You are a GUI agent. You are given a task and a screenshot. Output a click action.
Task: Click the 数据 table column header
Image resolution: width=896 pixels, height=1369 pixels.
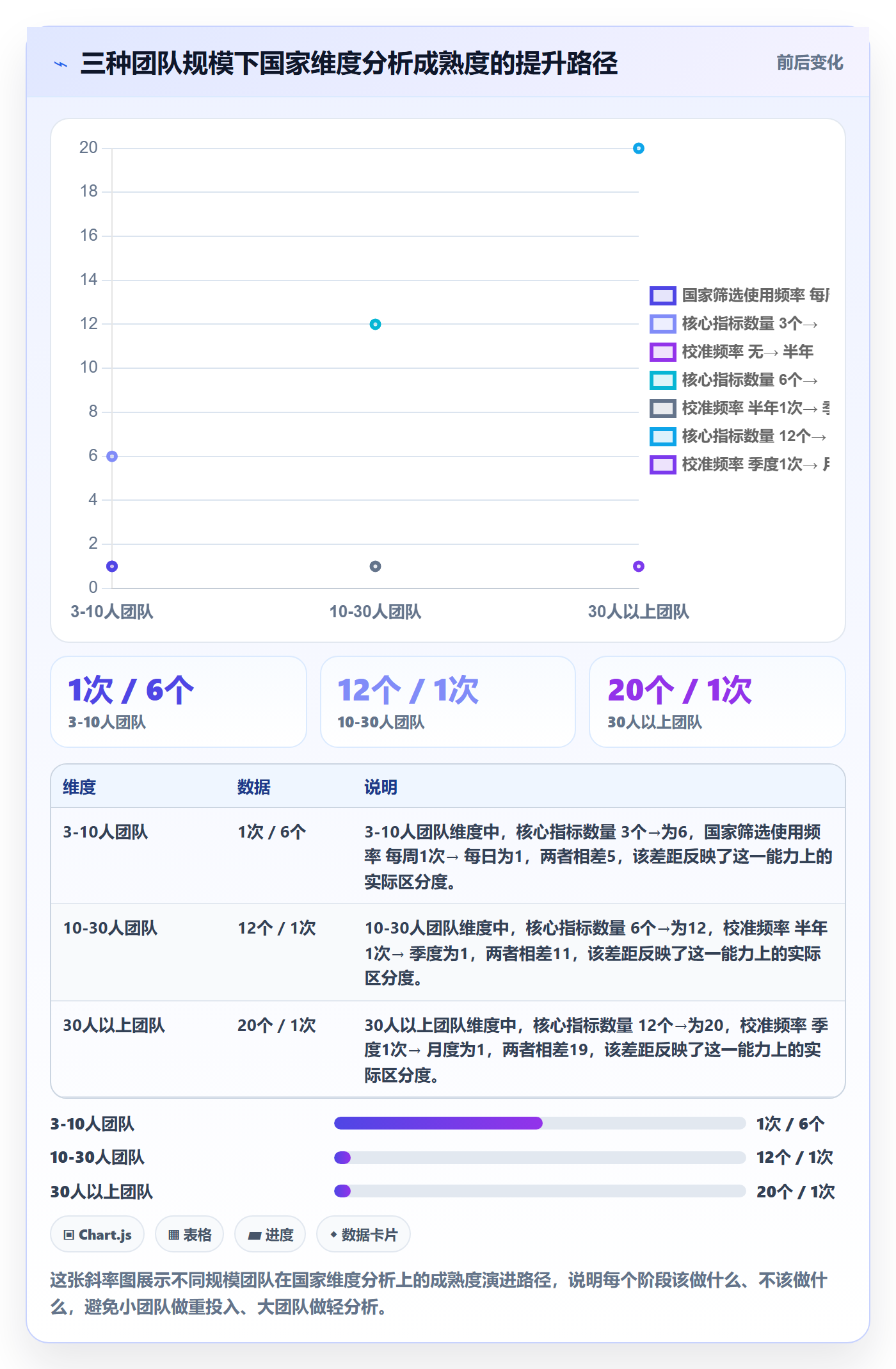[x=253, y=787]
